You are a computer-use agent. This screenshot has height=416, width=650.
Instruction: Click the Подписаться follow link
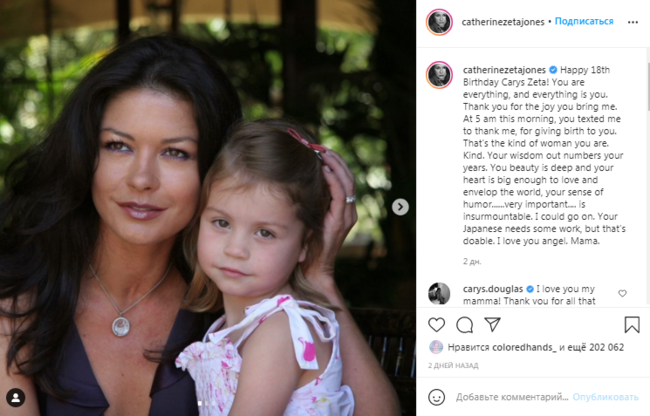point(584,21)
